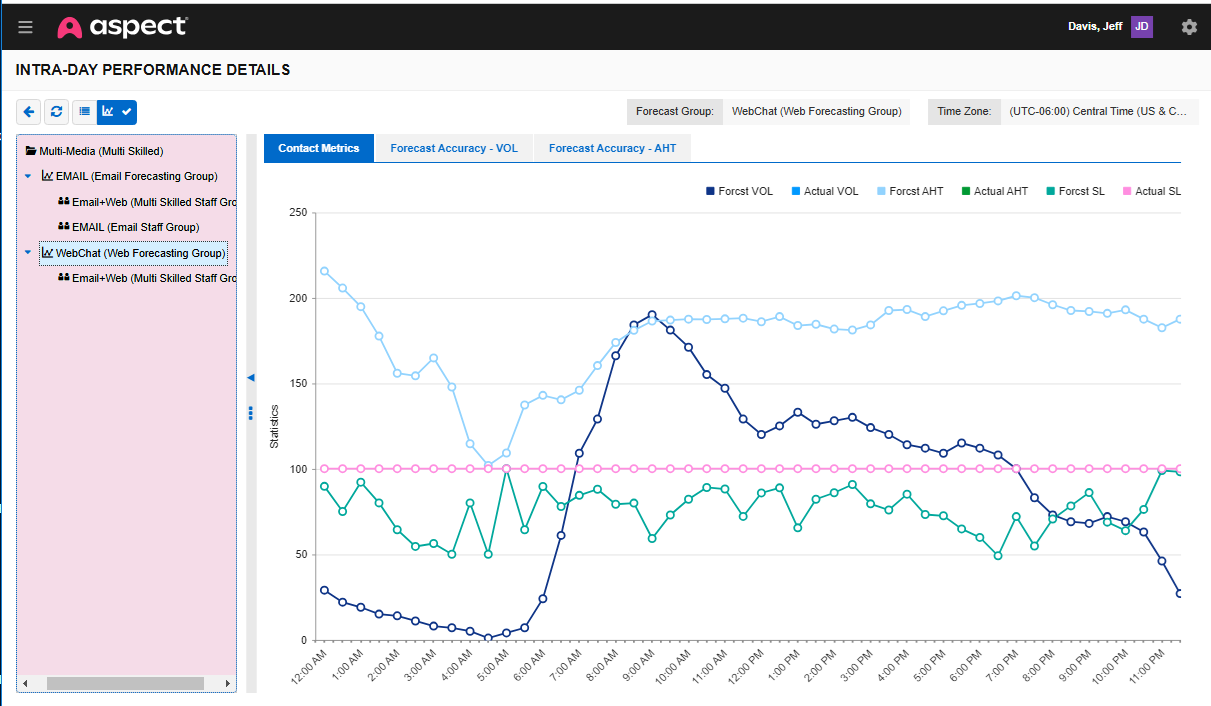
Task: Open the hamburger menu
Action: 25,26
